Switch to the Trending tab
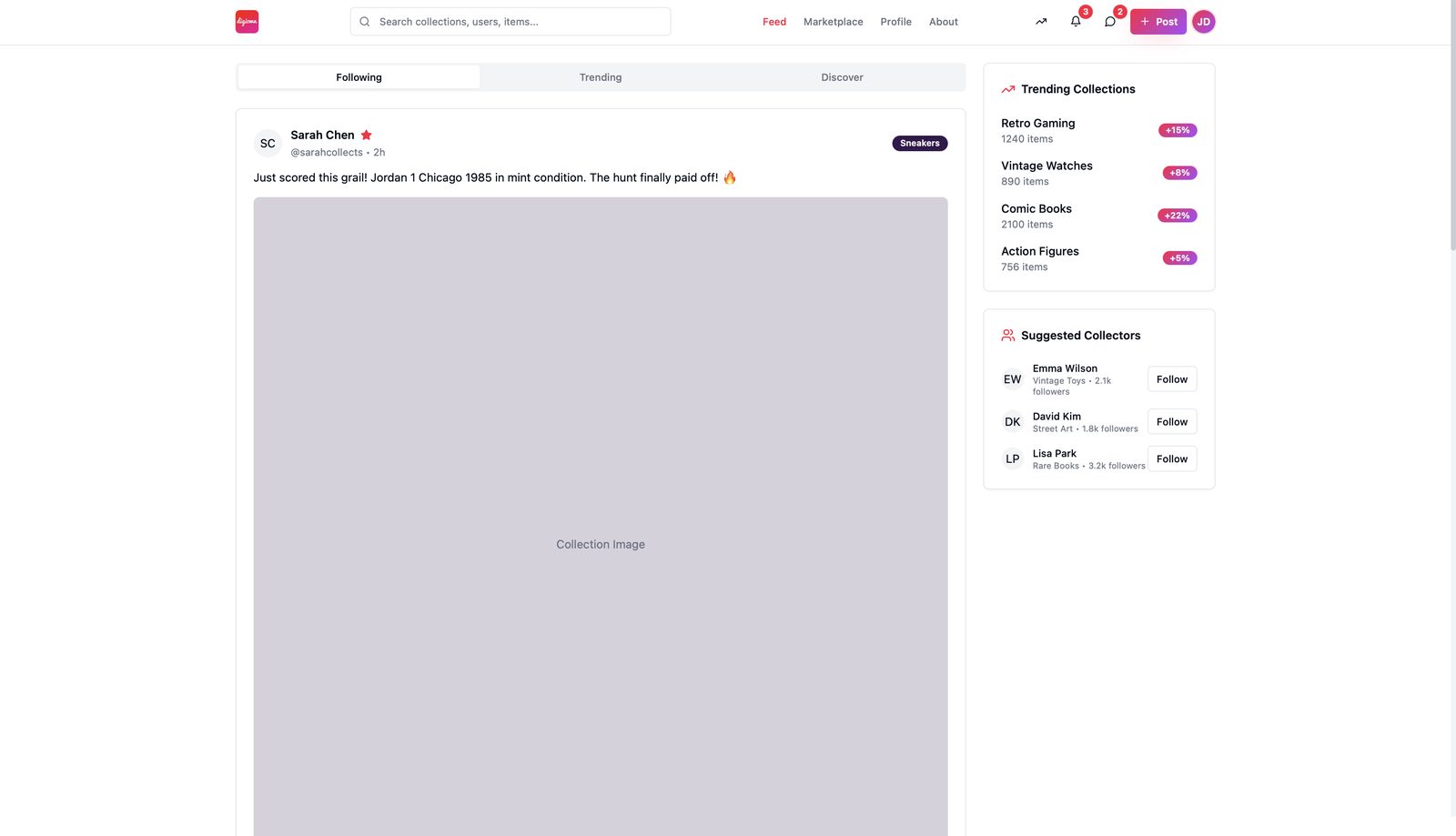This screenshot has width=1456, height=836. (601, 77)
